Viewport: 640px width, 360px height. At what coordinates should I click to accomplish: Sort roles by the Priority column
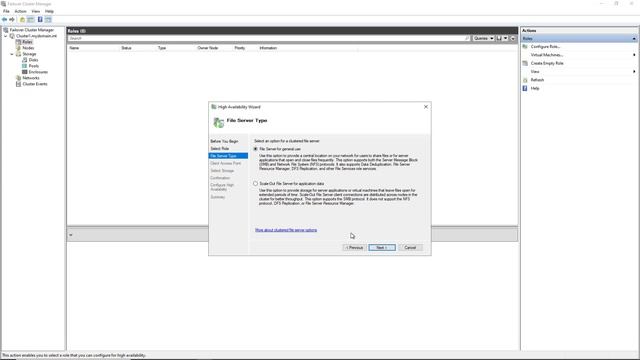pyautogui.click(x=240, y=48)
